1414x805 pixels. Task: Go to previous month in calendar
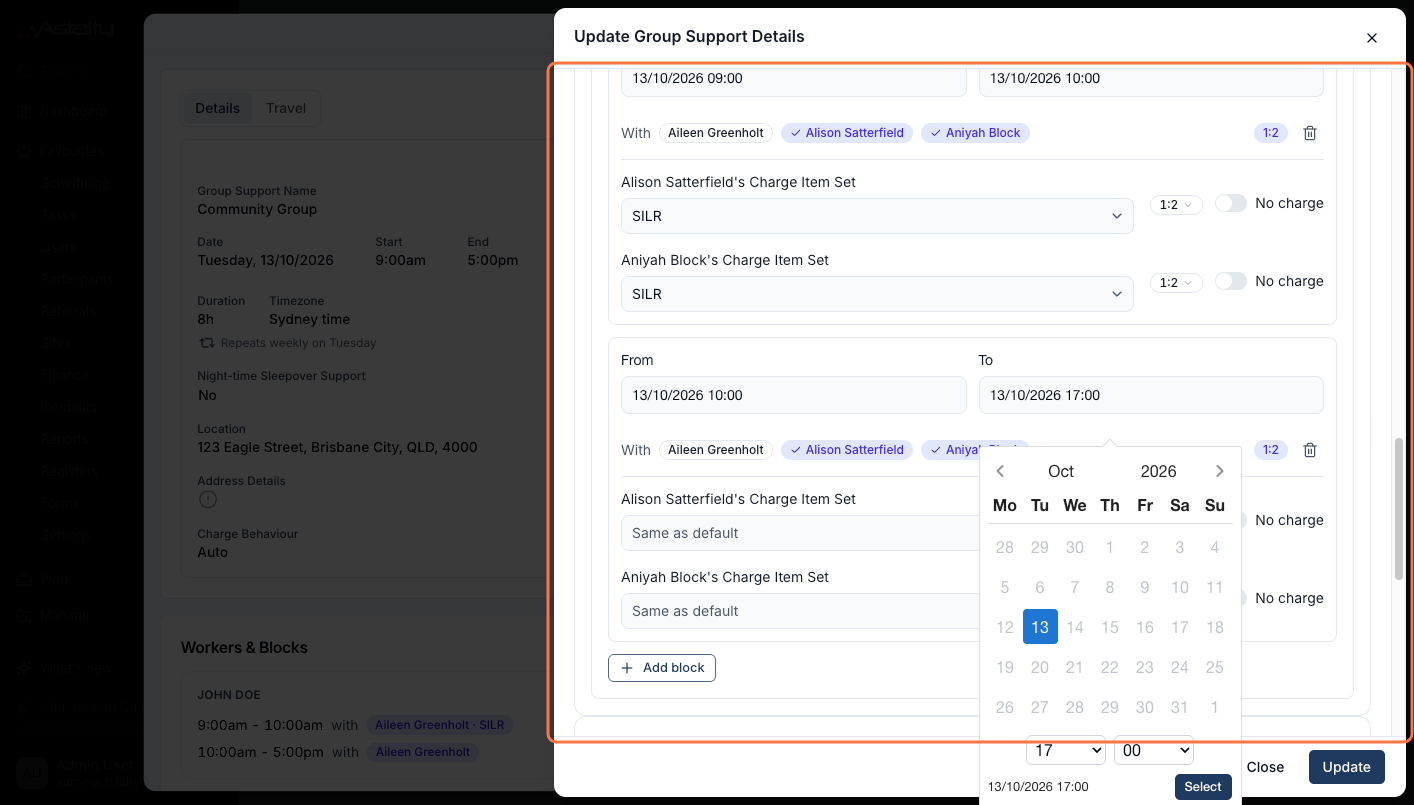pos(1000,471)
